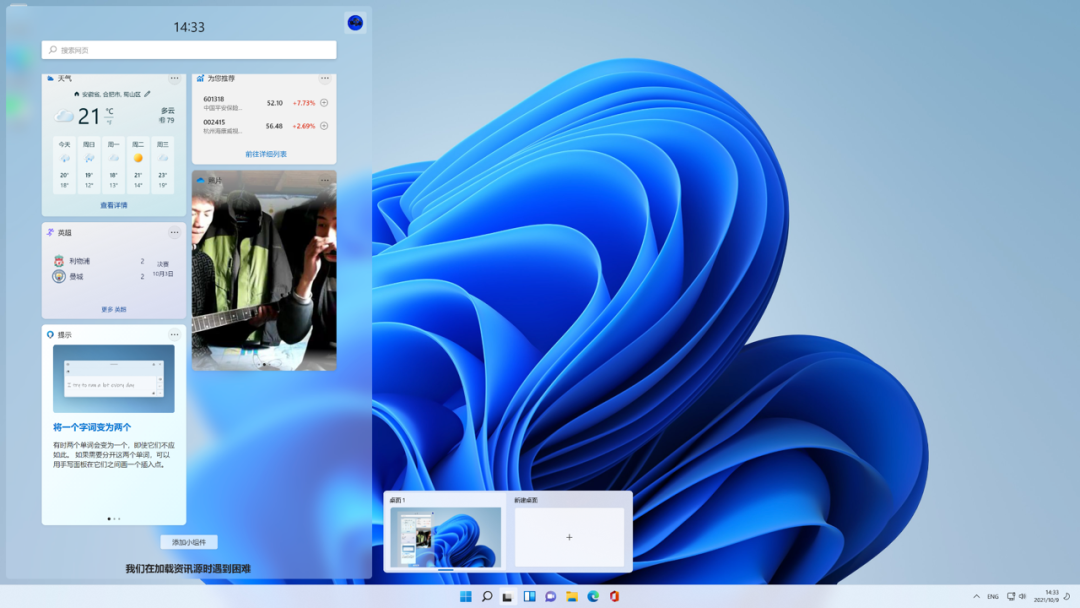Launch File Explorer from the taskbar
This screenshot has width=1080, height=608.
570,596
